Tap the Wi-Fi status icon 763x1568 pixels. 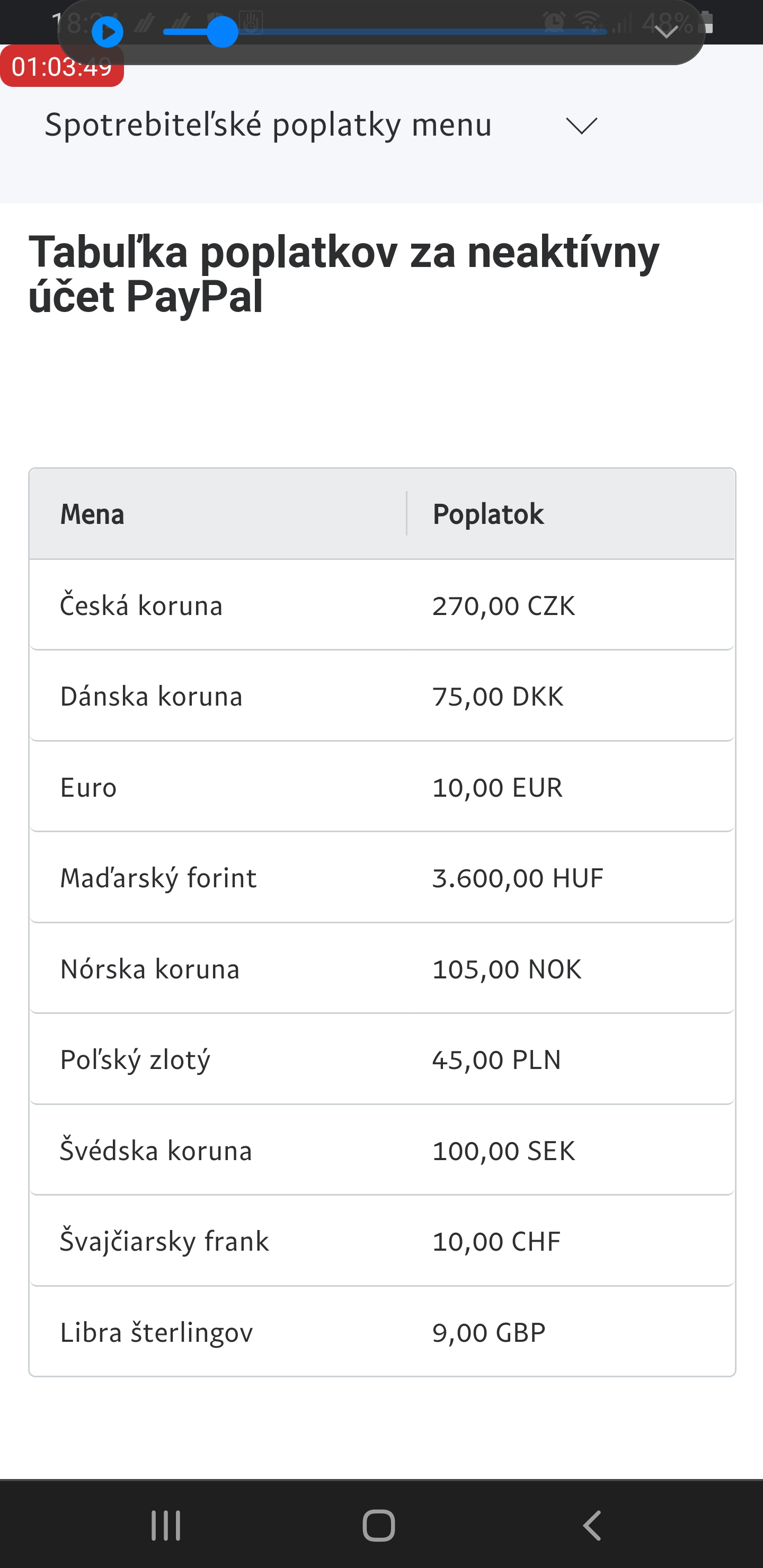coord(588,23)
